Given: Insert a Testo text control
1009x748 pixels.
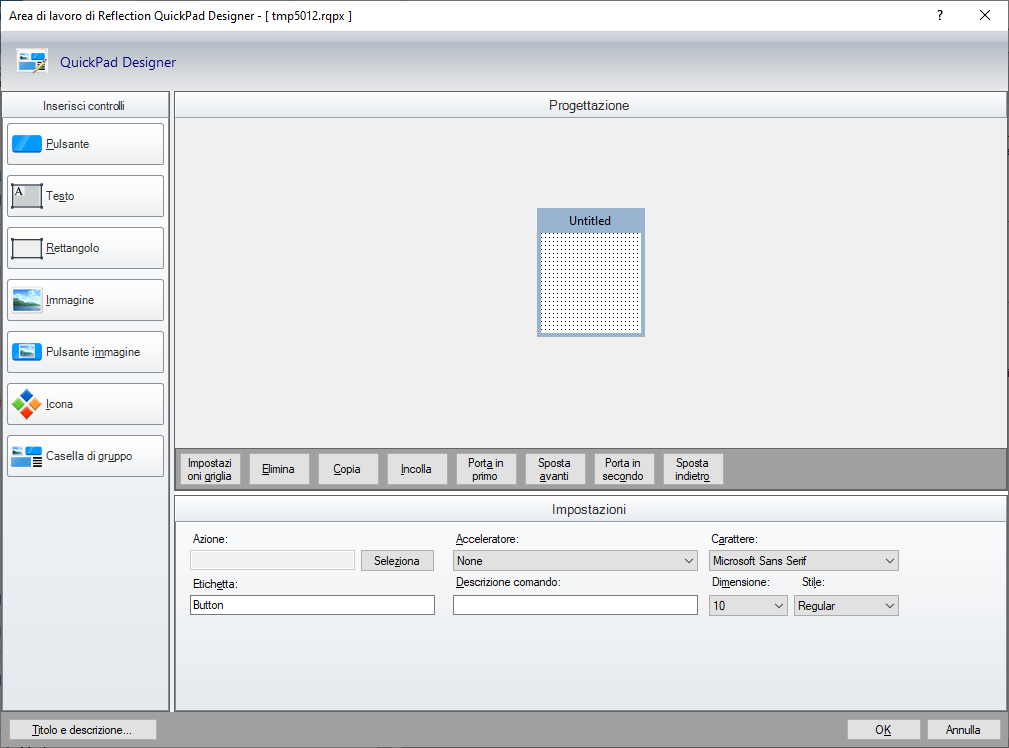Looking at the screenshot, I should point(85,196).
